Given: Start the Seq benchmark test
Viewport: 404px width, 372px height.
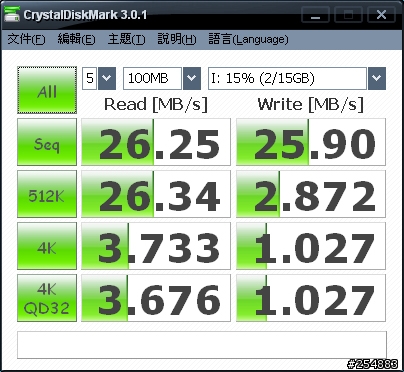Looking at the screenshot, I should [x=47, y=142].
